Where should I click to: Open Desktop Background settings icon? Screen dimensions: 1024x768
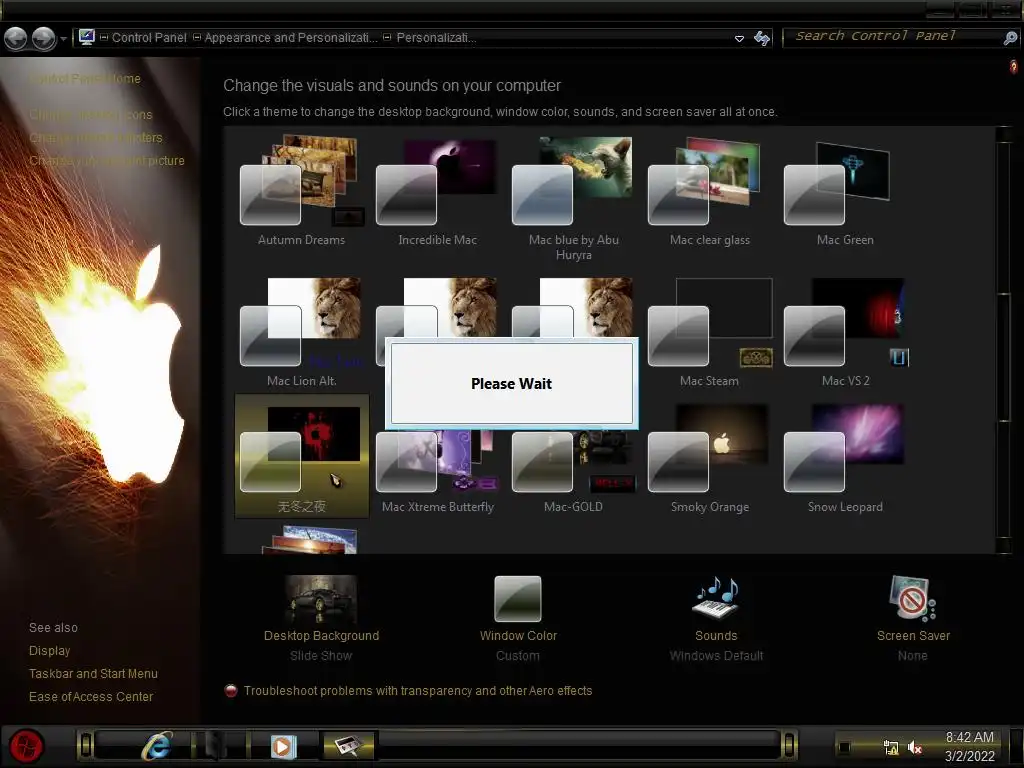coord(321,600)
